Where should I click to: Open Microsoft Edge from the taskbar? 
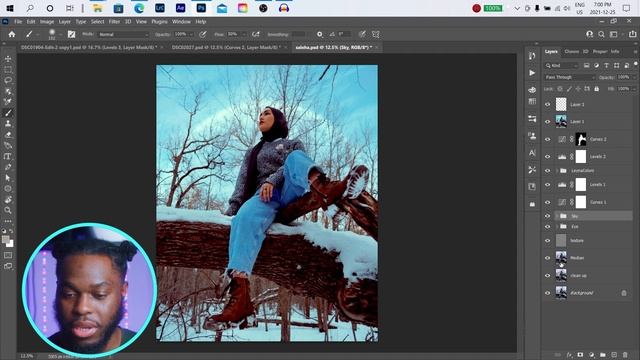139,8
